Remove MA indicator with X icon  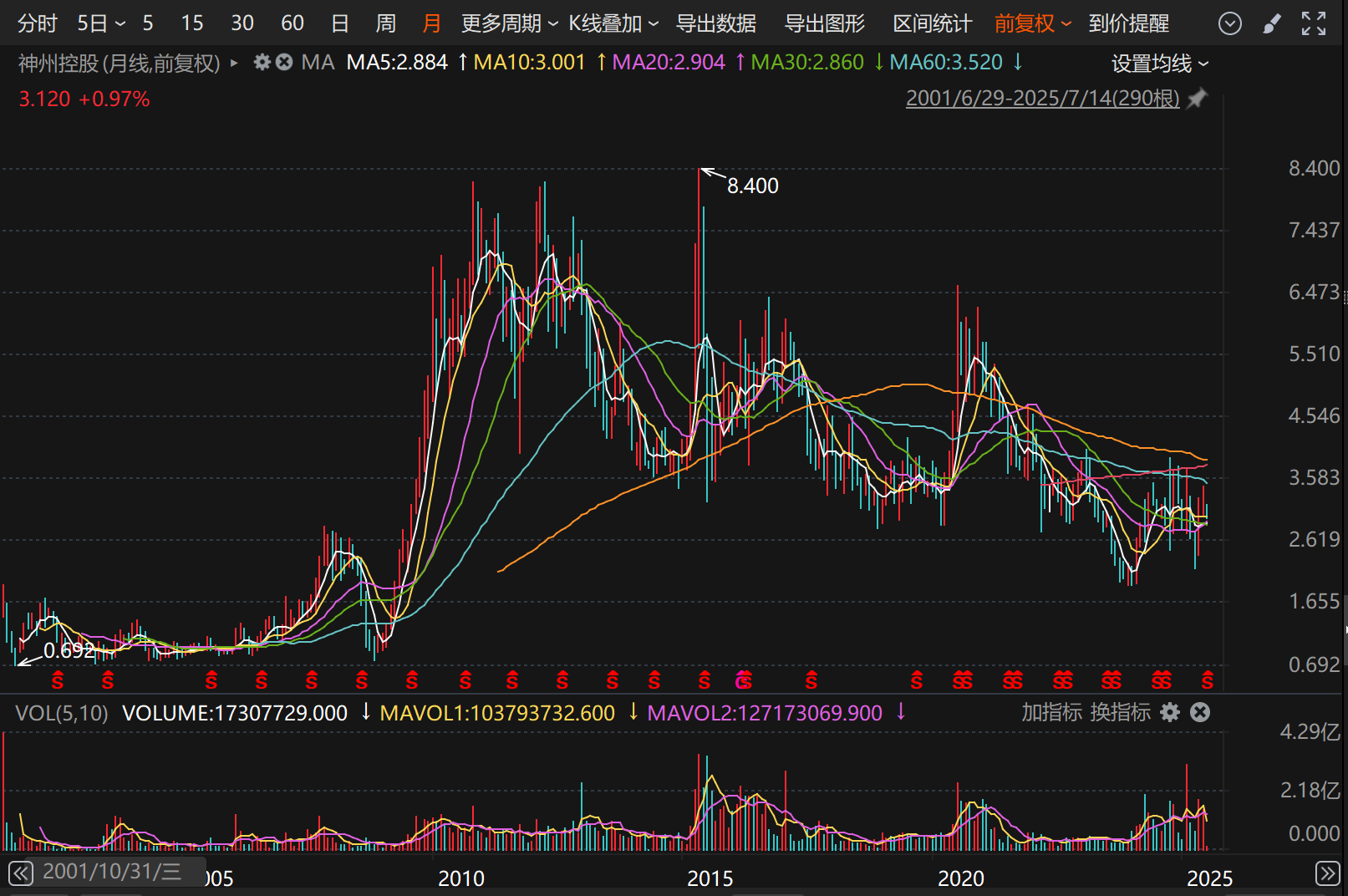284,62
